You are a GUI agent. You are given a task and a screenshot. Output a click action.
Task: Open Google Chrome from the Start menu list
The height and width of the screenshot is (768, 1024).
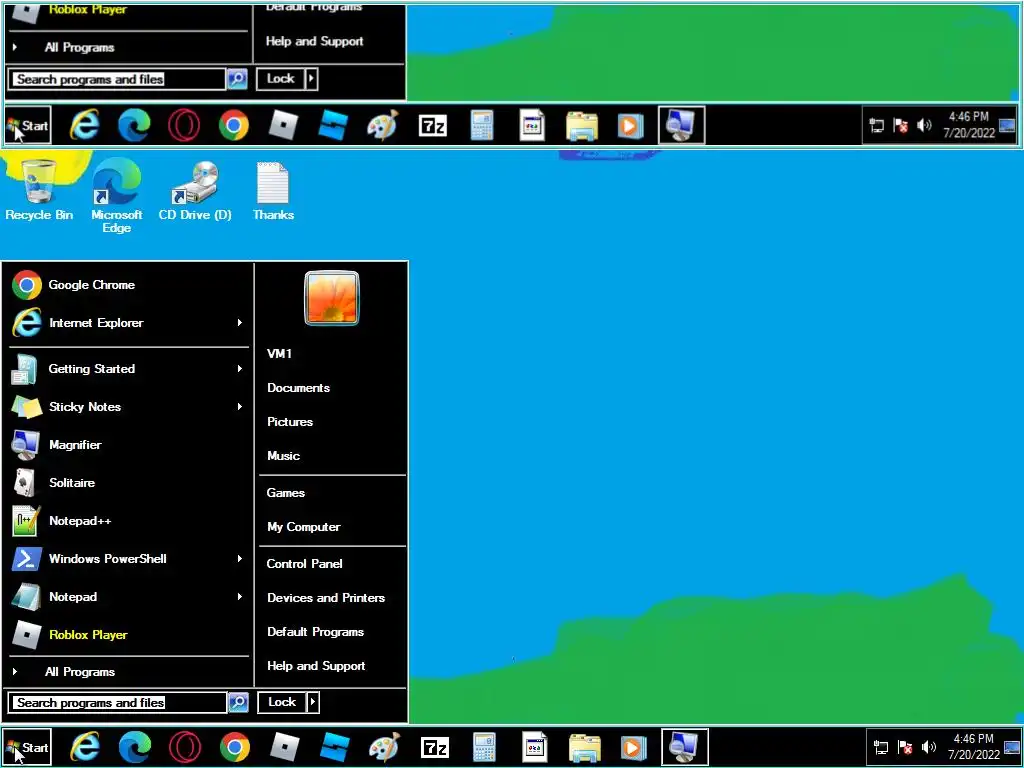coord(129,285)
